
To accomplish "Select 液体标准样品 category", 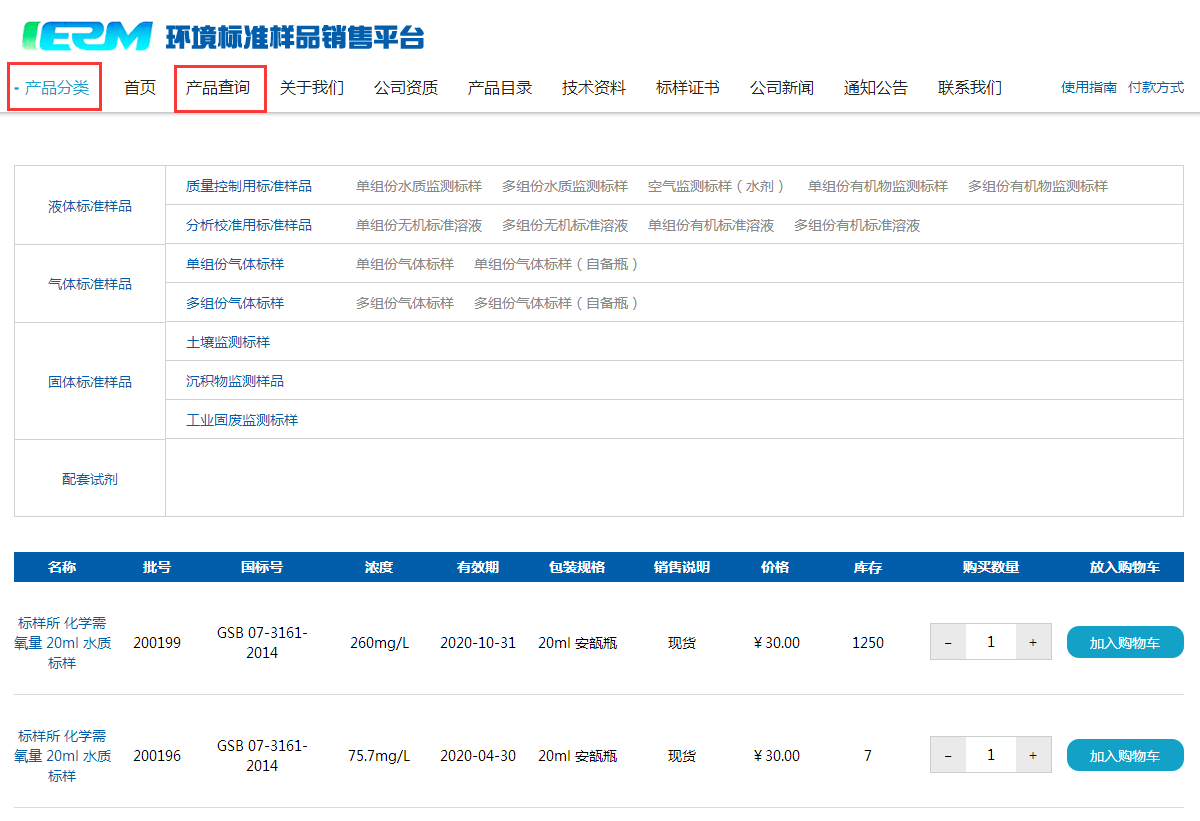I will [x=90, y=206].
